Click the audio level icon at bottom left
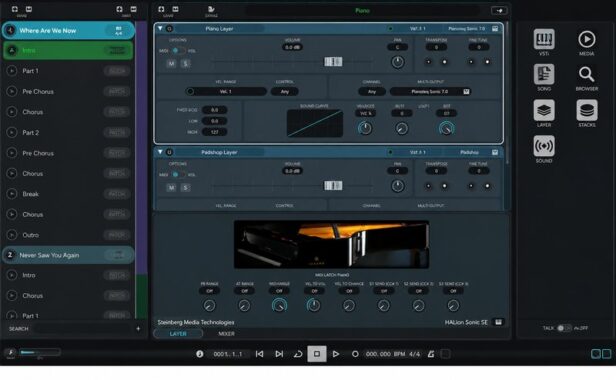616x380 pixels. tap(11, 352)
